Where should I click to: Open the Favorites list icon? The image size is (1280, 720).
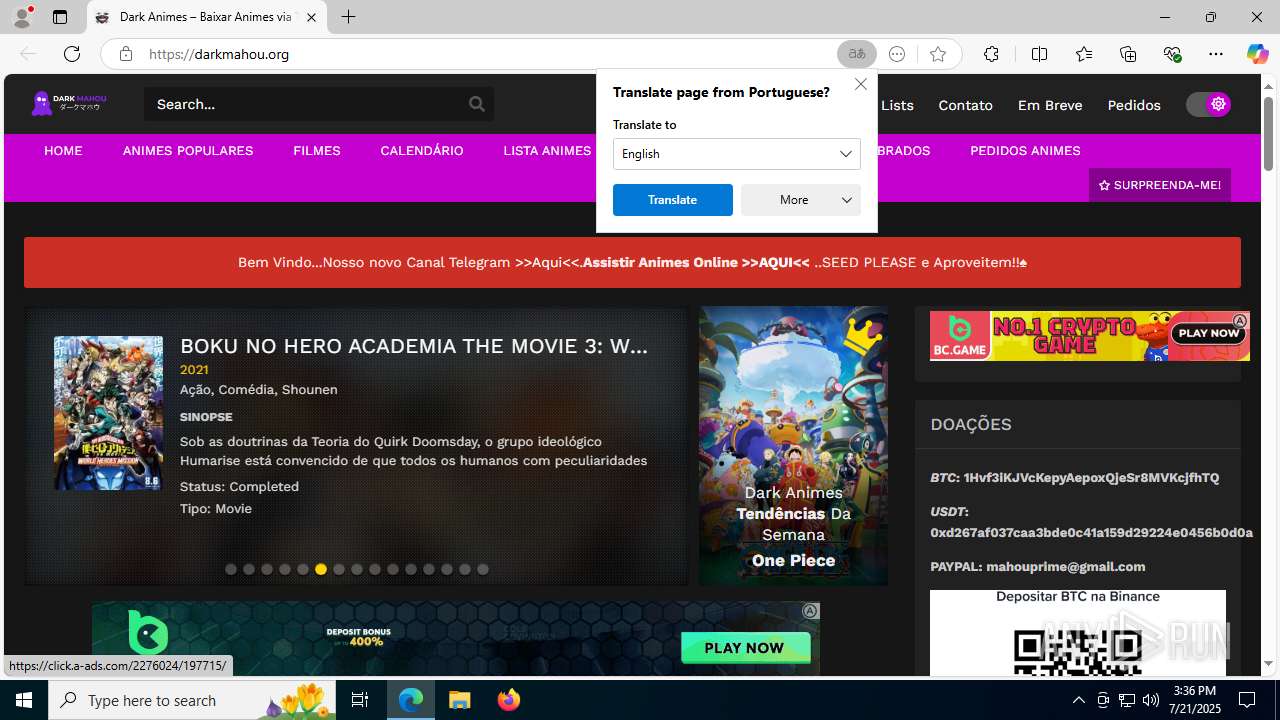coord(1084,54)
